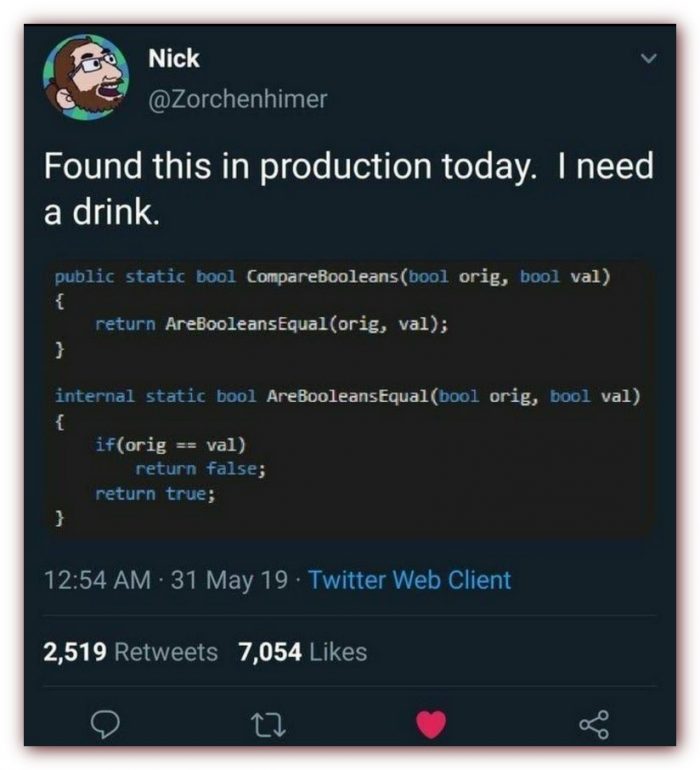This screenshot has height=770, width=700.
Task: Open the Twitter Web Client link
Action: (410, 580)
